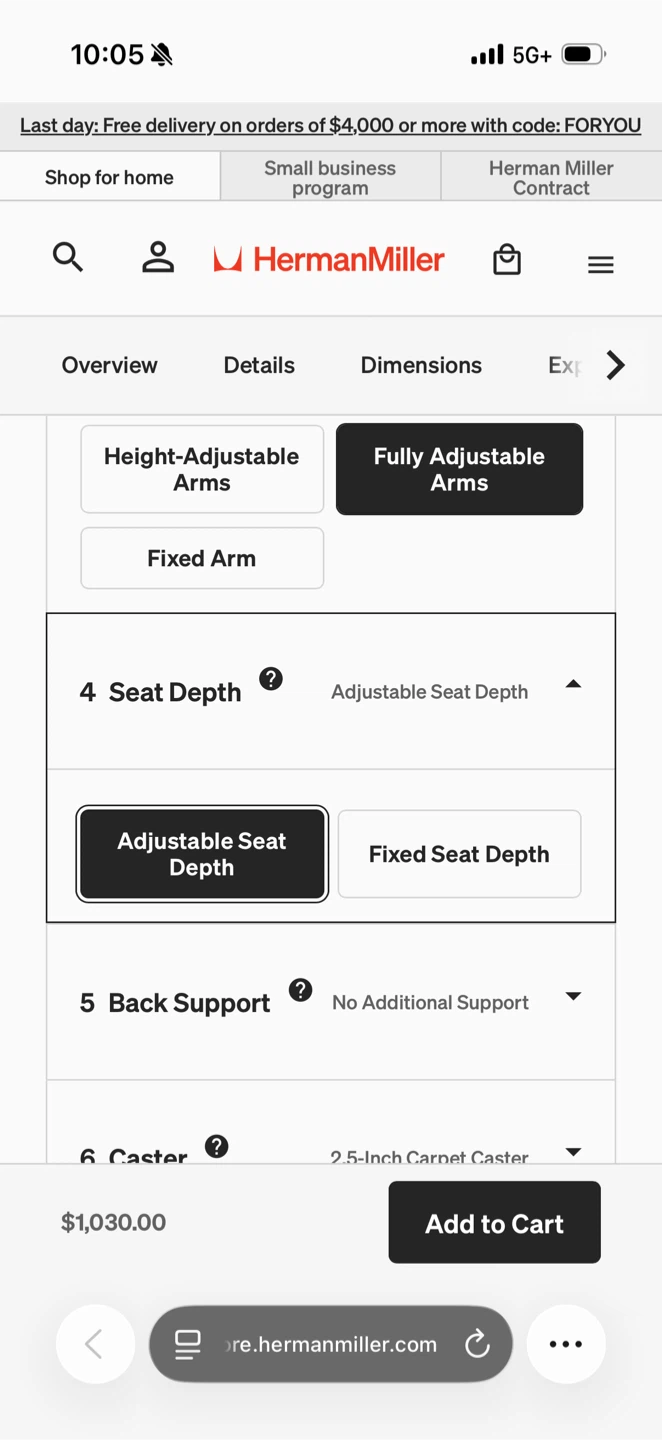Image resolution: width=662 pixels, height=1440 pixels.
Task: Expand the Caster section arrow
Action: 573,1152
